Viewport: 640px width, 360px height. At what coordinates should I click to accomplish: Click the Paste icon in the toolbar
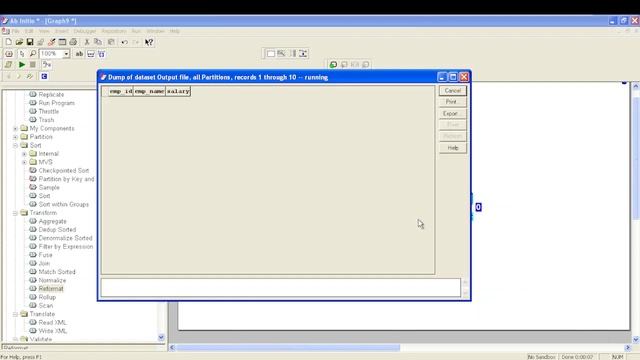click(111, 42)
